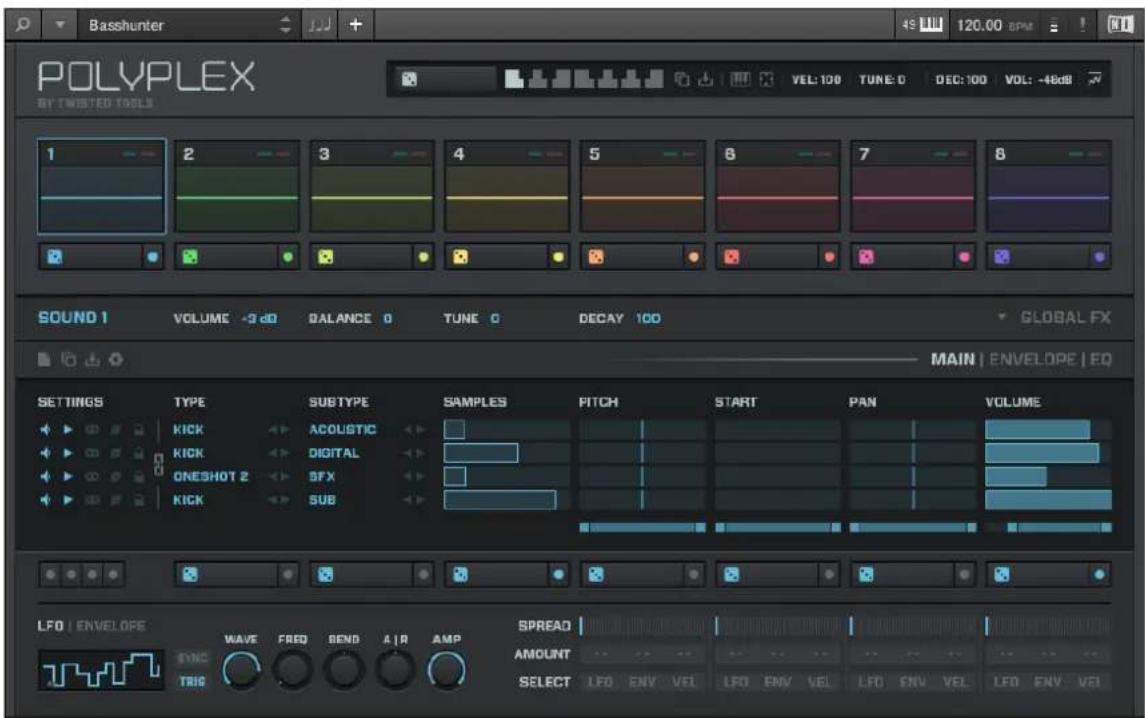Screen dimensions: 1145x718
Task: Select sound pad 4
Action: coord(508,186)
